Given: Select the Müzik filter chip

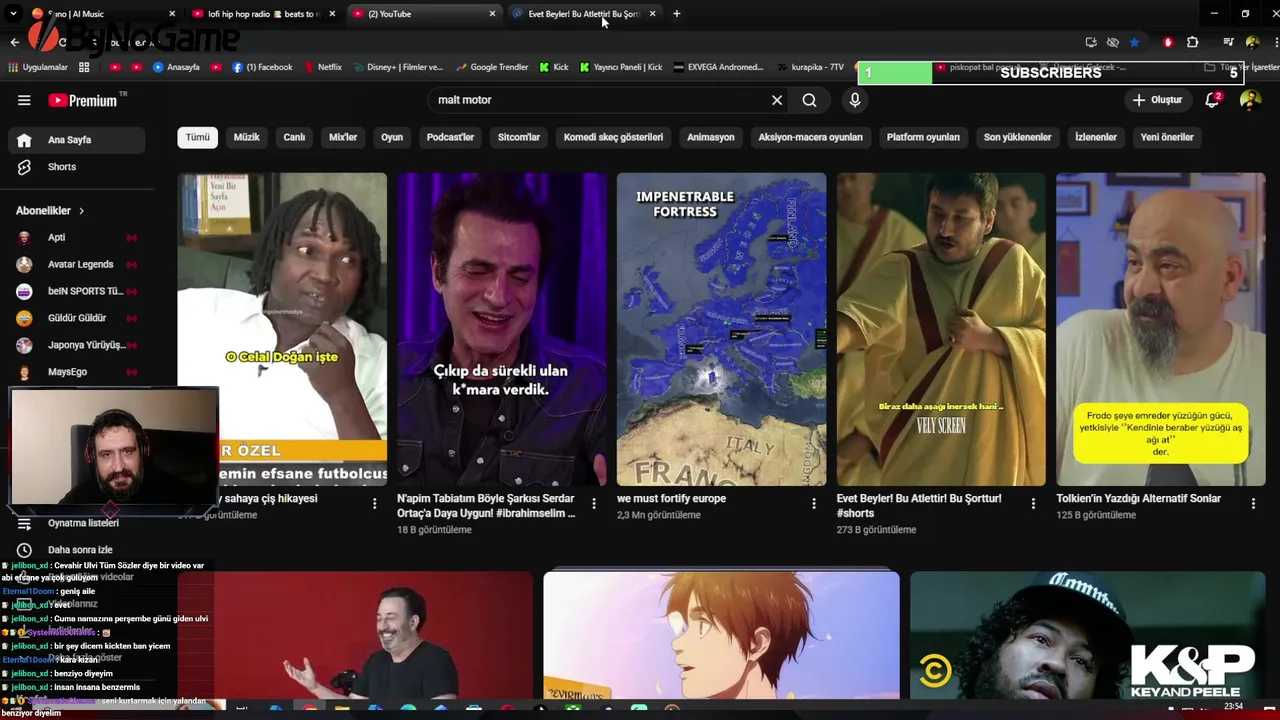Looking at the screenshot, I should [247, 137].
